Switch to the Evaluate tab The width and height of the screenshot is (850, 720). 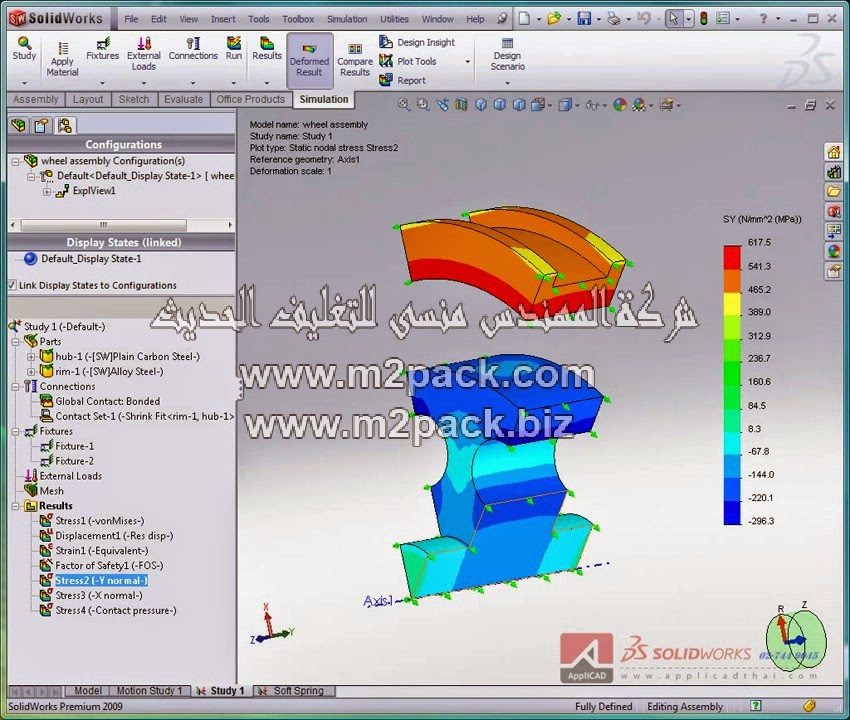point(183,99)
